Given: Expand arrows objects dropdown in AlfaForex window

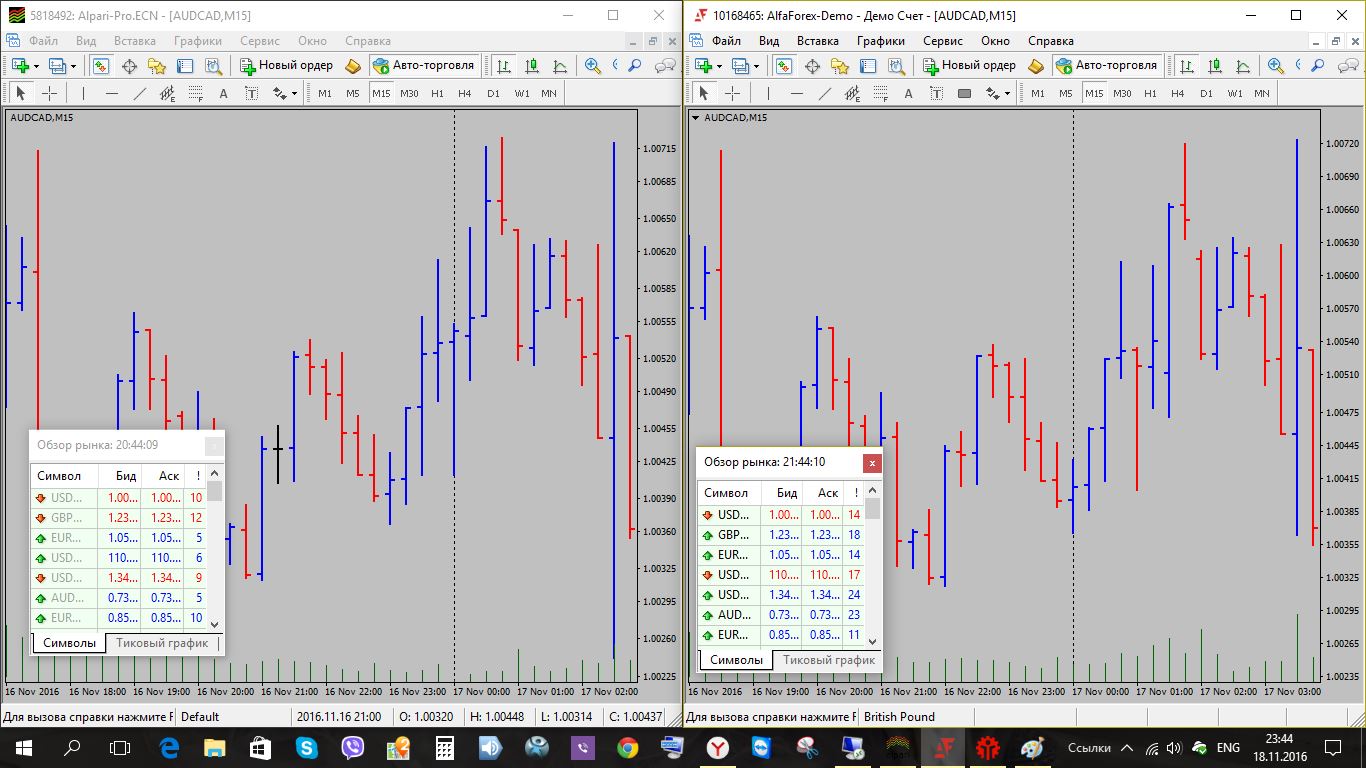Looking at the screenshot, I should coord(1008,93).
